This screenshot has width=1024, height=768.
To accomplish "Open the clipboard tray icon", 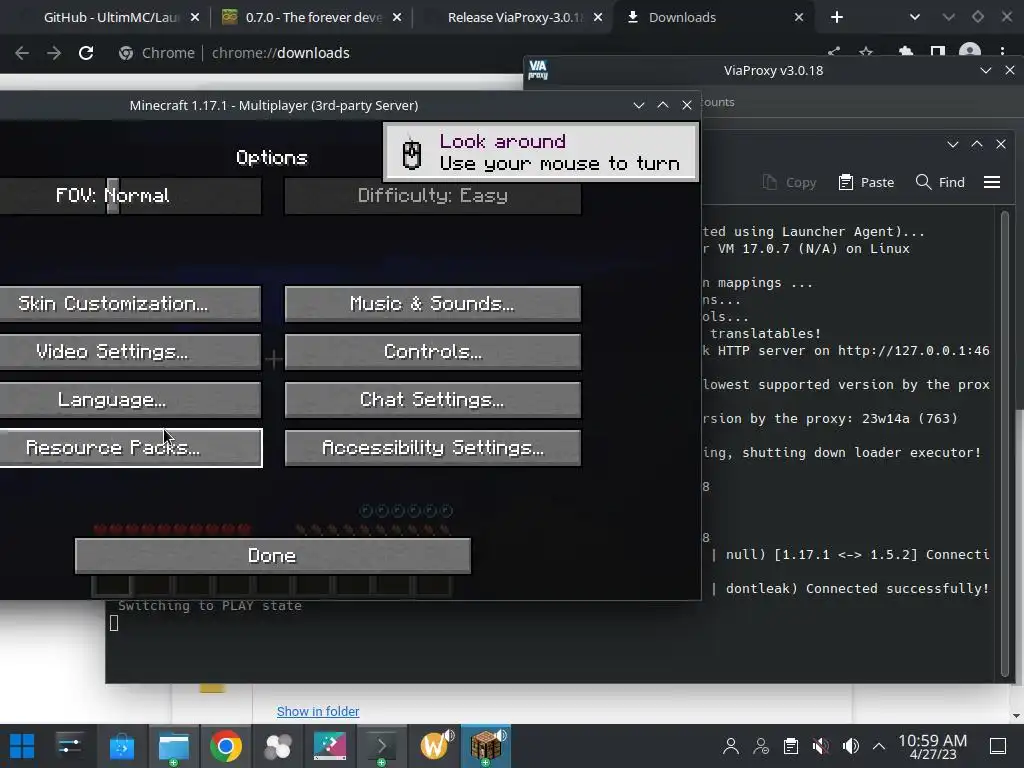I will coord(791,746).
